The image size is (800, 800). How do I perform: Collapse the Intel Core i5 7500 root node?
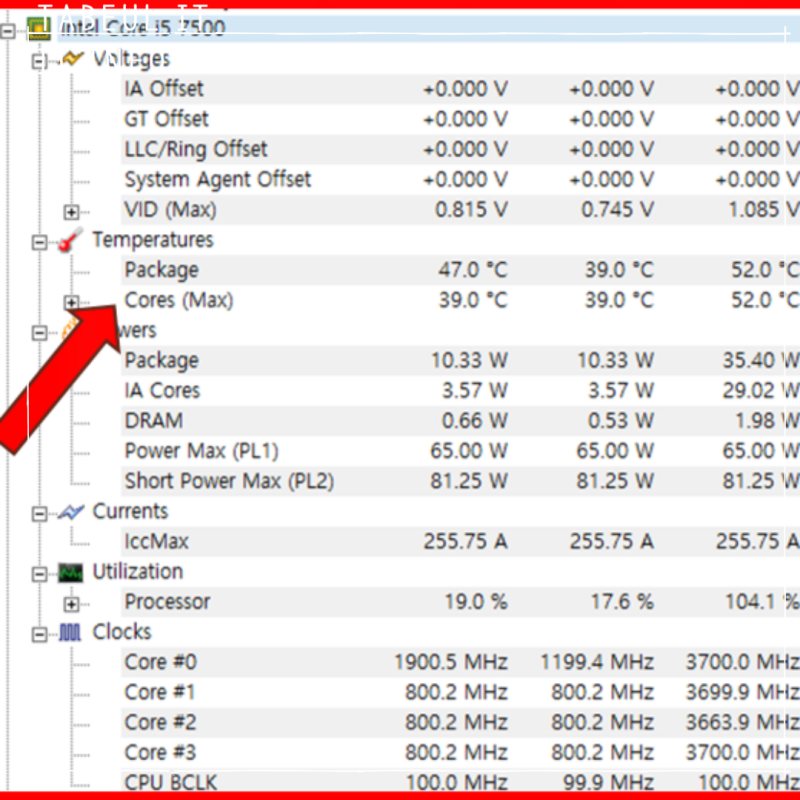[7, 32]
